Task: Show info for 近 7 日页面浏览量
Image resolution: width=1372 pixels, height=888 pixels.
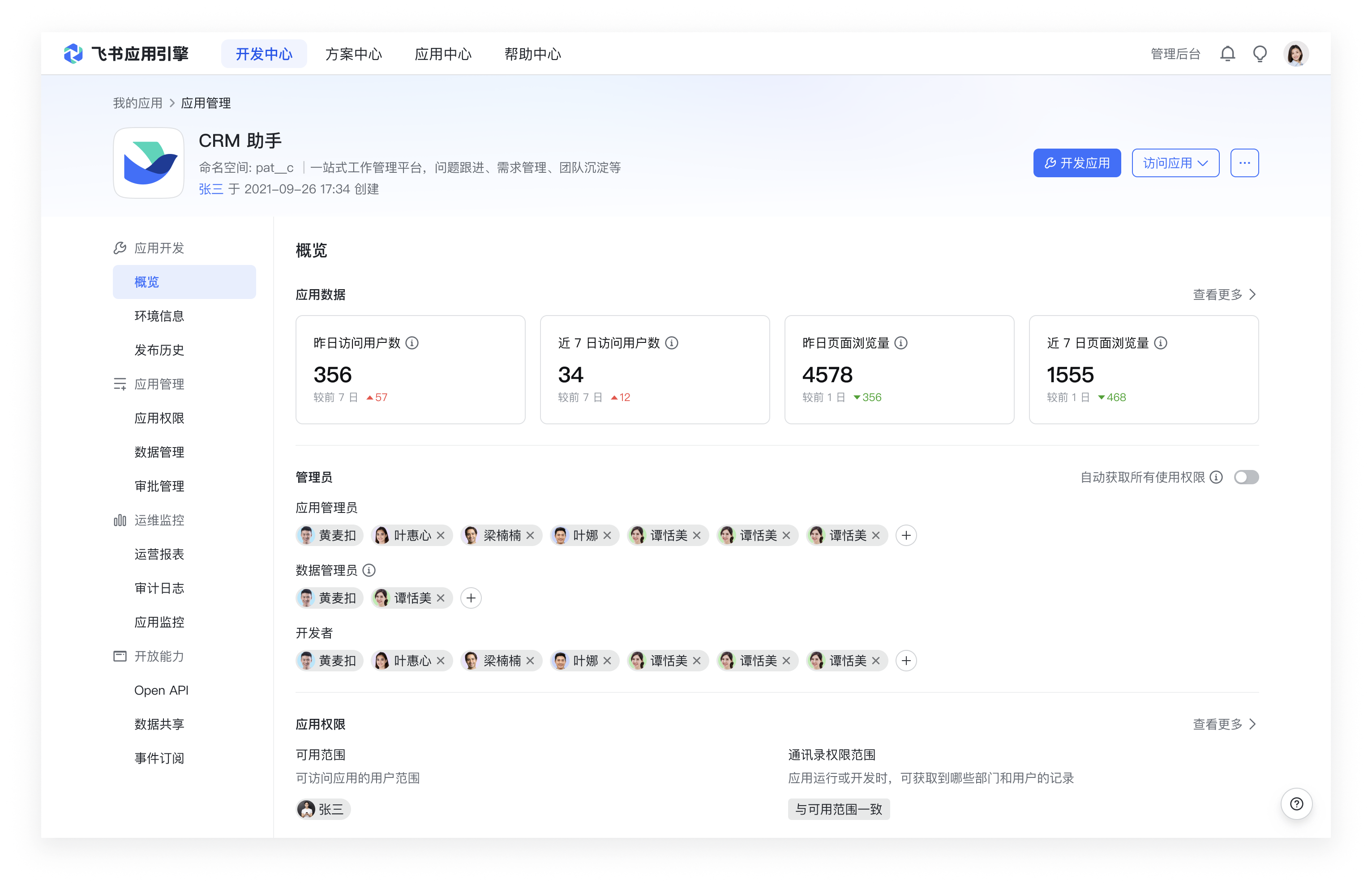Action: point(1161,343)
